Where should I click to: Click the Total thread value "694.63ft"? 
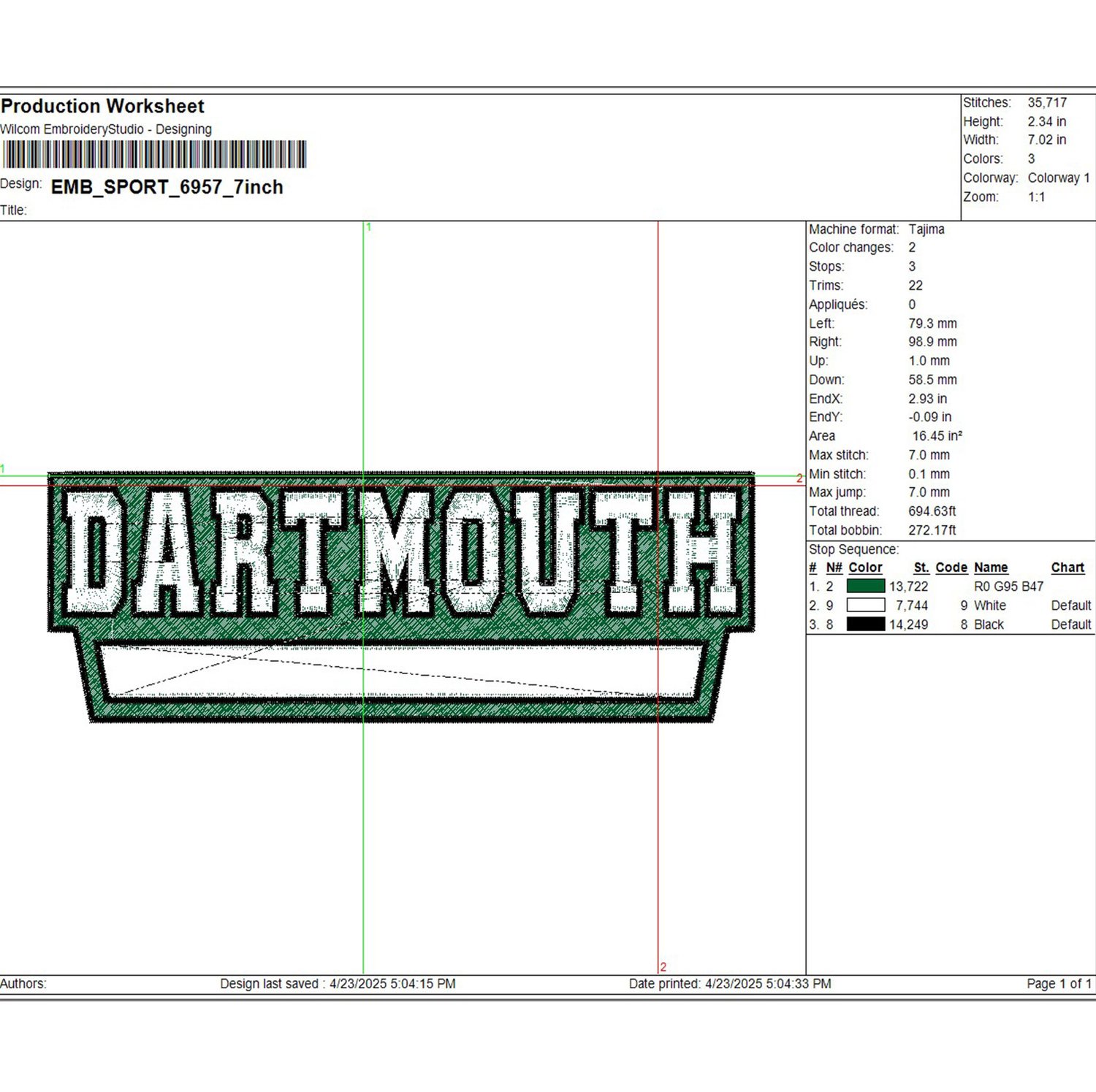pos(932,511)
